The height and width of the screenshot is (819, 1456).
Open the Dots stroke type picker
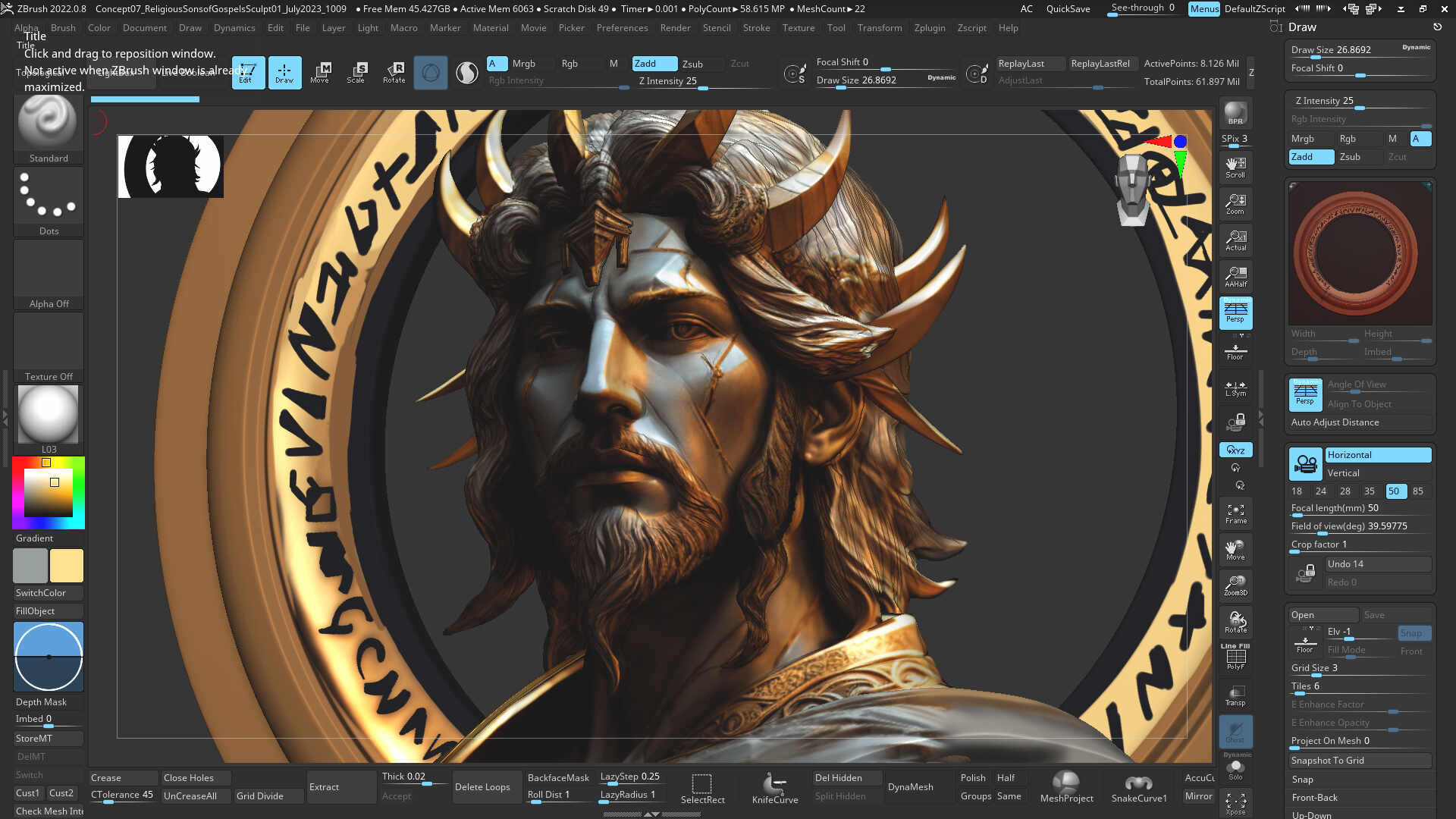click(49, 197)
